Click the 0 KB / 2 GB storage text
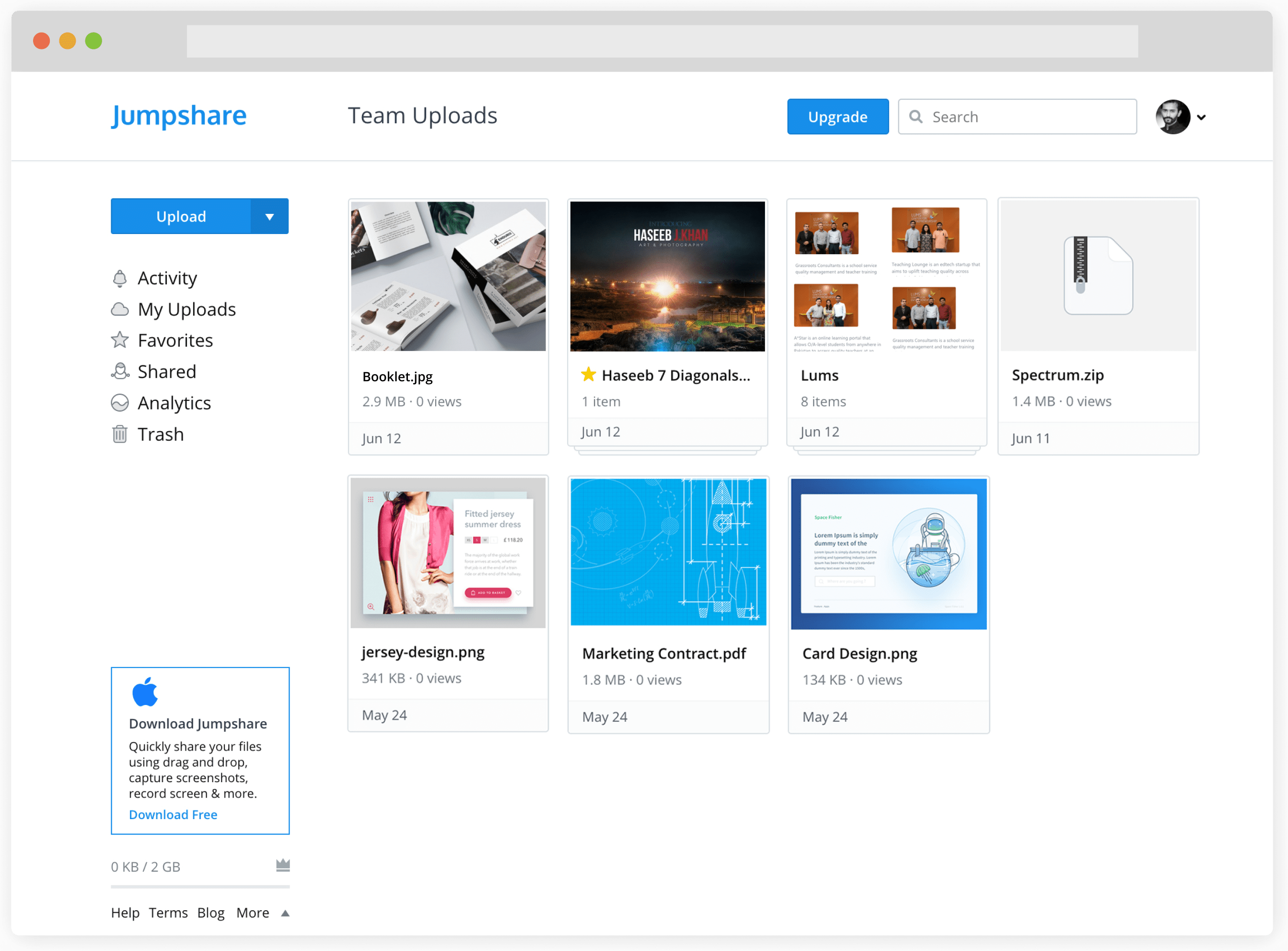 point(146,868)
